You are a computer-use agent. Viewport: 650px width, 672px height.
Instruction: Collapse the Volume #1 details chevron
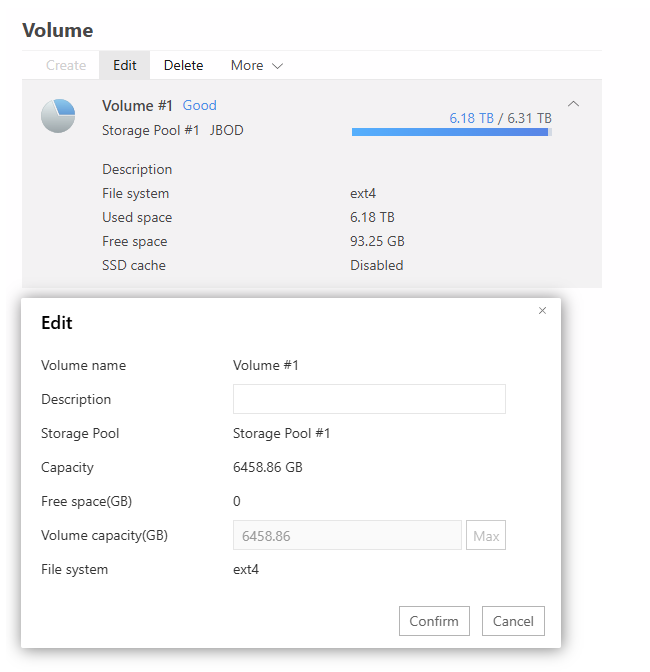click(x=573, y=104)
